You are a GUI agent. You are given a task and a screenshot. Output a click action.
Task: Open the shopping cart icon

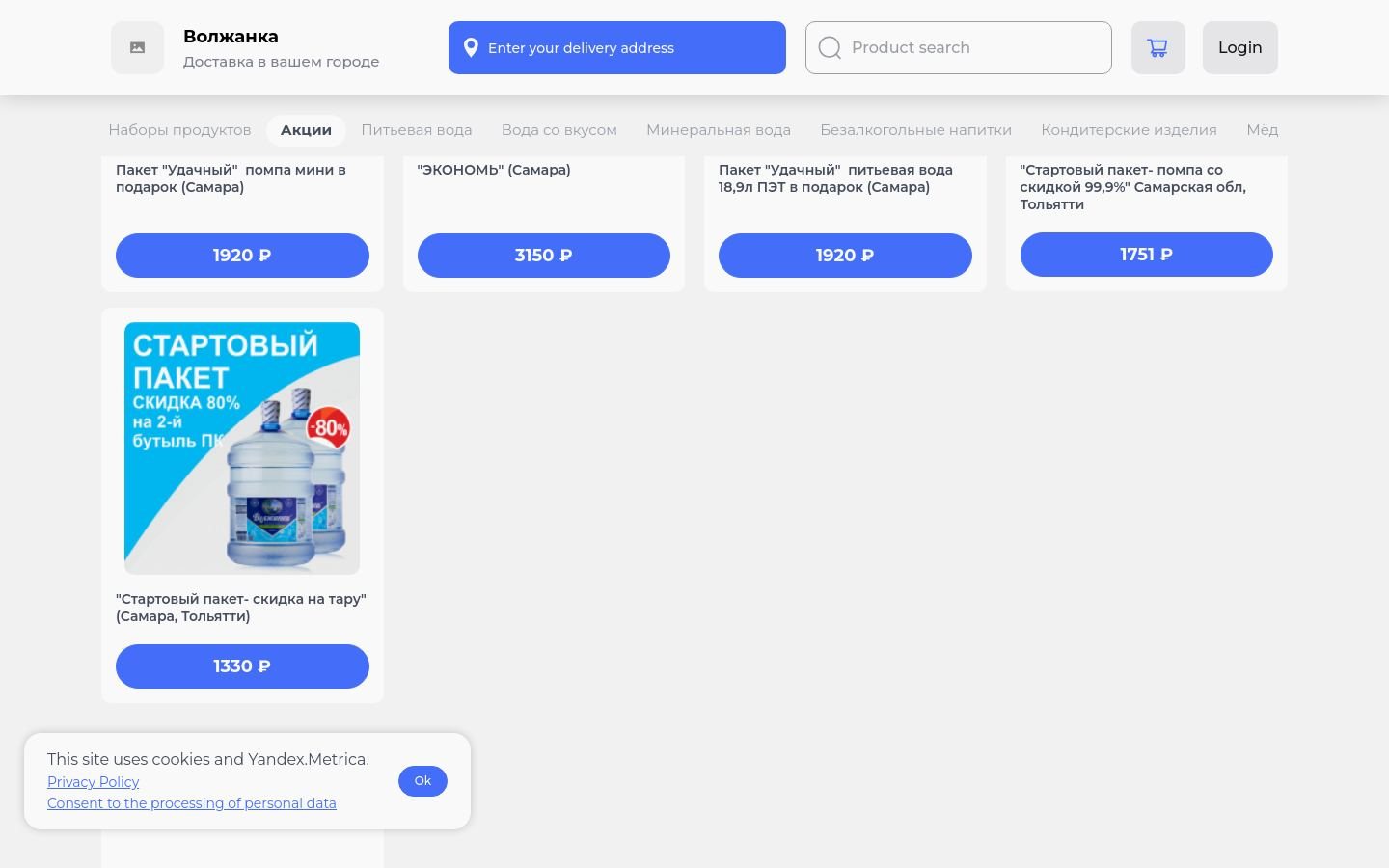[x=1157, y=48]
